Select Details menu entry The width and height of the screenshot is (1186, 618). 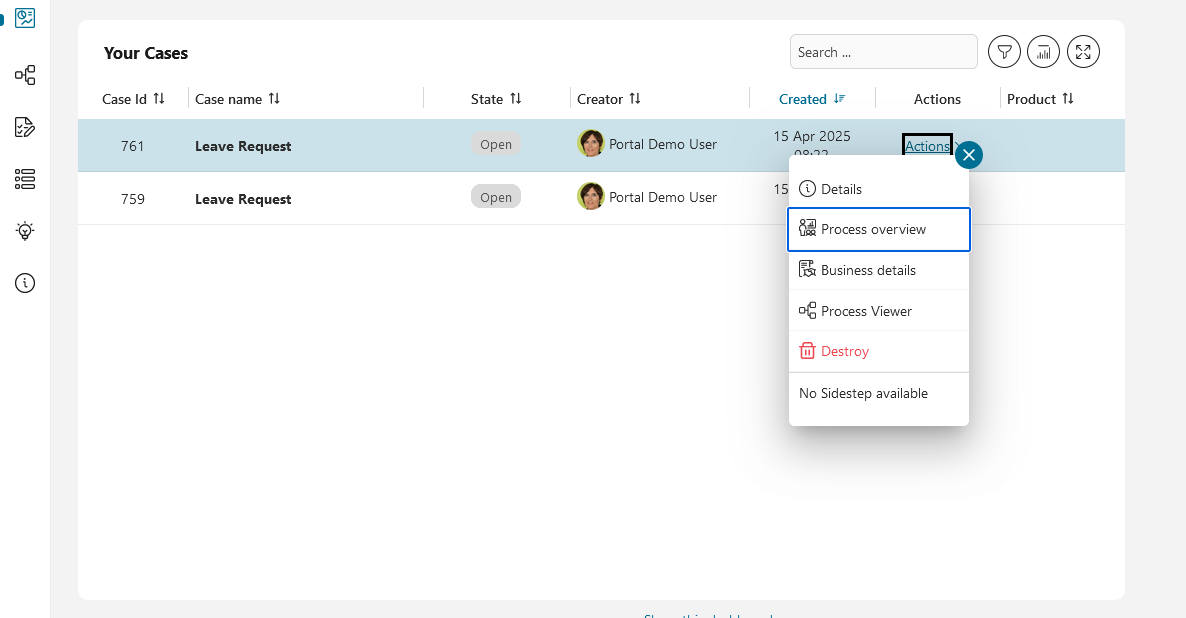(879, 189)
